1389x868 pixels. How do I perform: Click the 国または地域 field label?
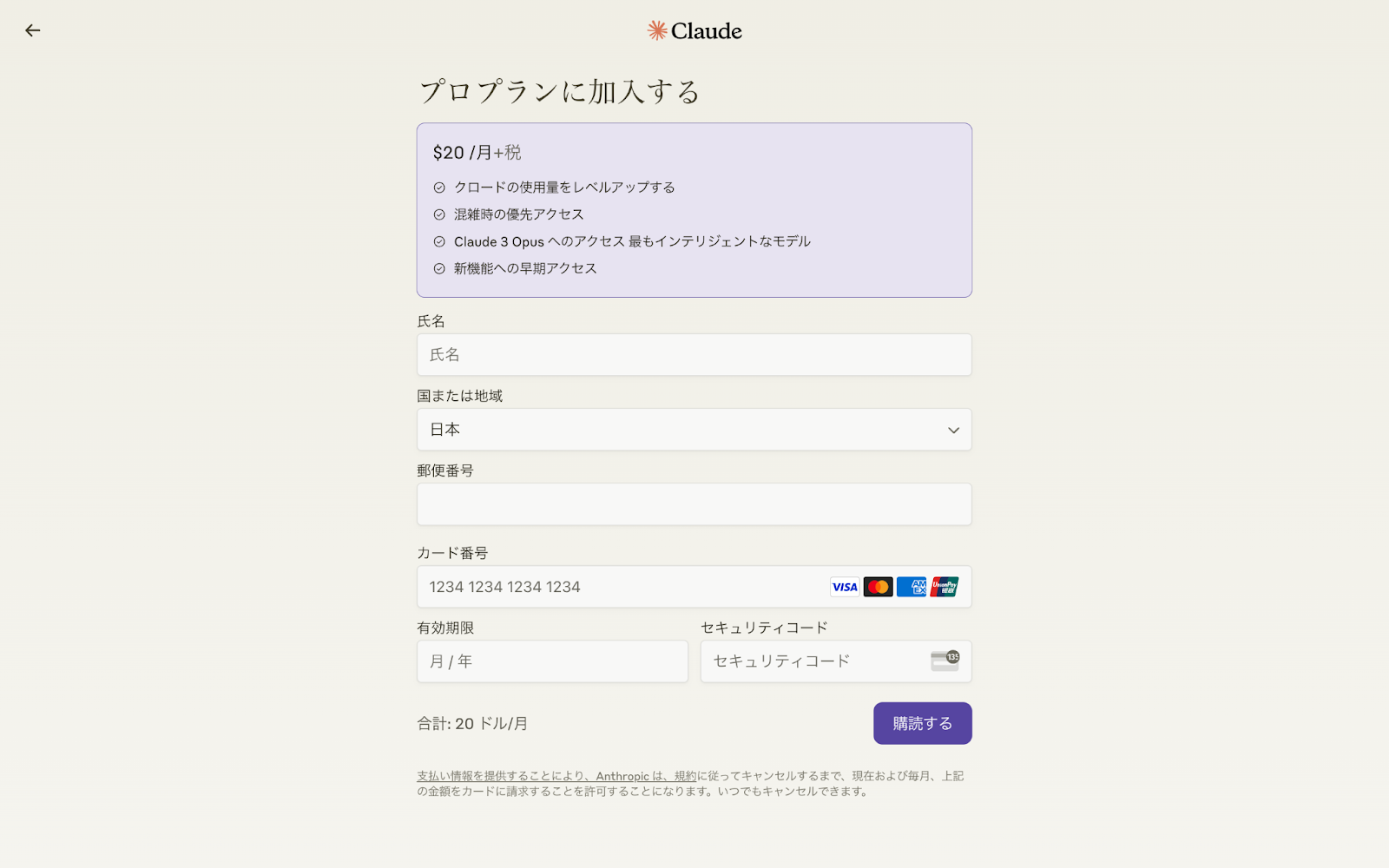coord(460,396)
